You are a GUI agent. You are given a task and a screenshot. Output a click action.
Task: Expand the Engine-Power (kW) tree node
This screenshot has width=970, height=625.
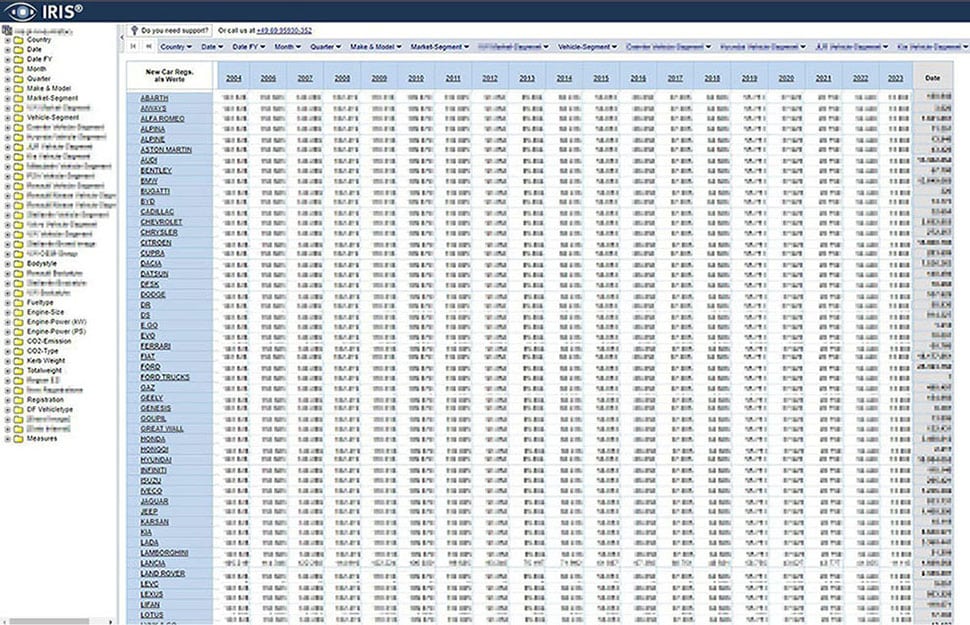7,322
